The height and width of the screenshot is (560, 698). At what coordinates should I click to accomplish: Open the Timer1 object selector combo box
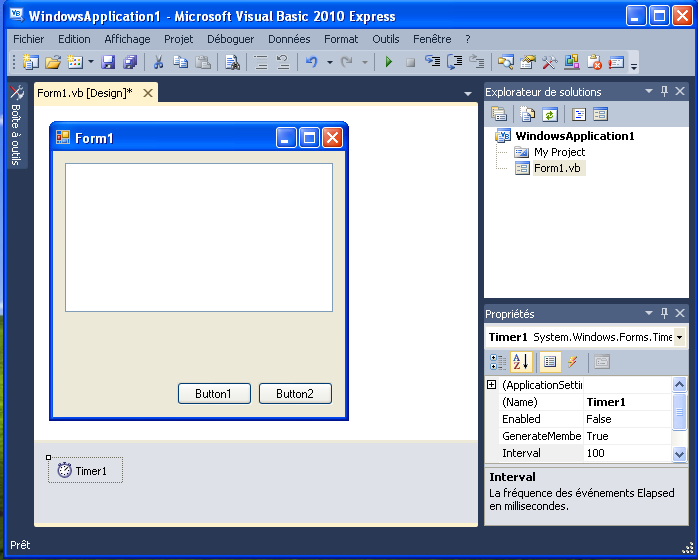[680, 337]
